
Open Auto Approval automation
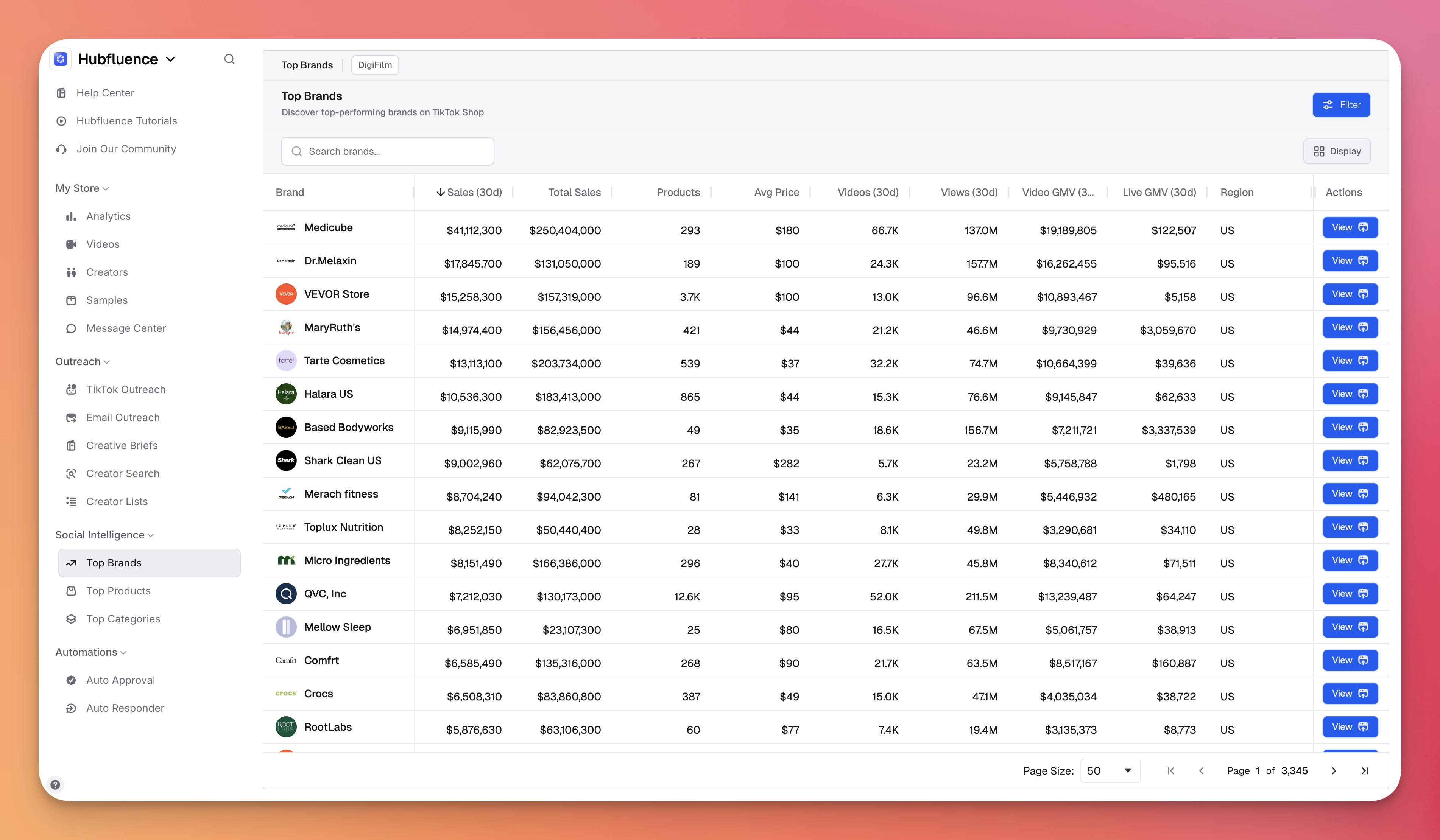click(121, 680)
